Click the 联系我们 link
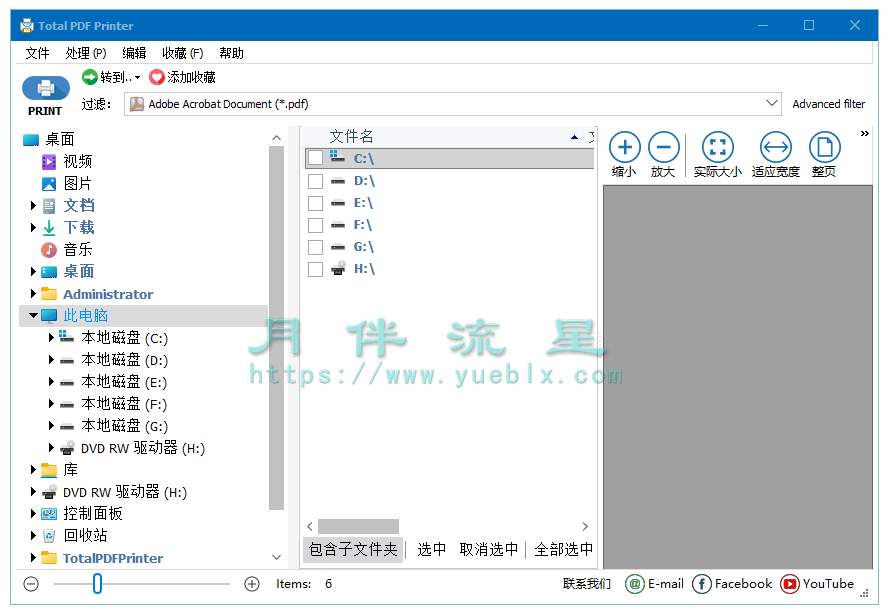888x613 pixels. click(x=587, y=584)
